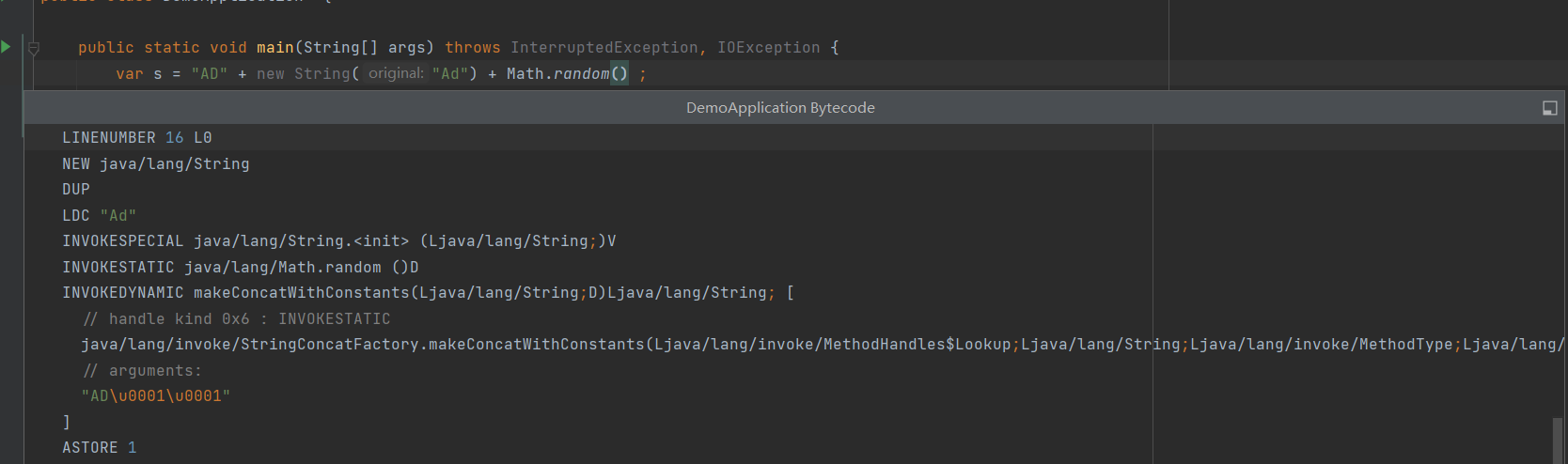Click the INVOKESTATIC Math.random line
This screenshot has height=464, width=1568.
tap(240, 268)
